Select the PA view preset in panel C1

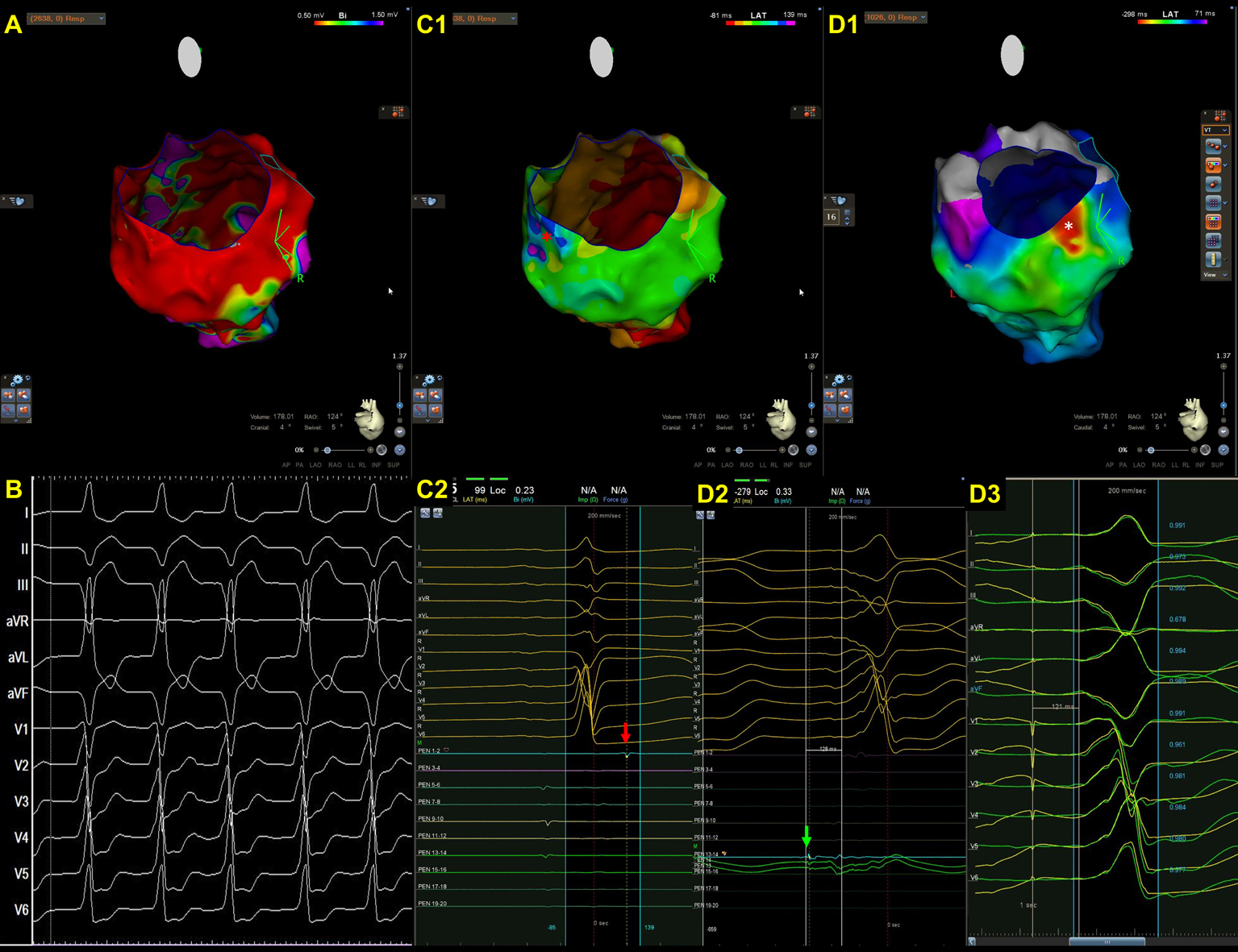pos(711,465)
